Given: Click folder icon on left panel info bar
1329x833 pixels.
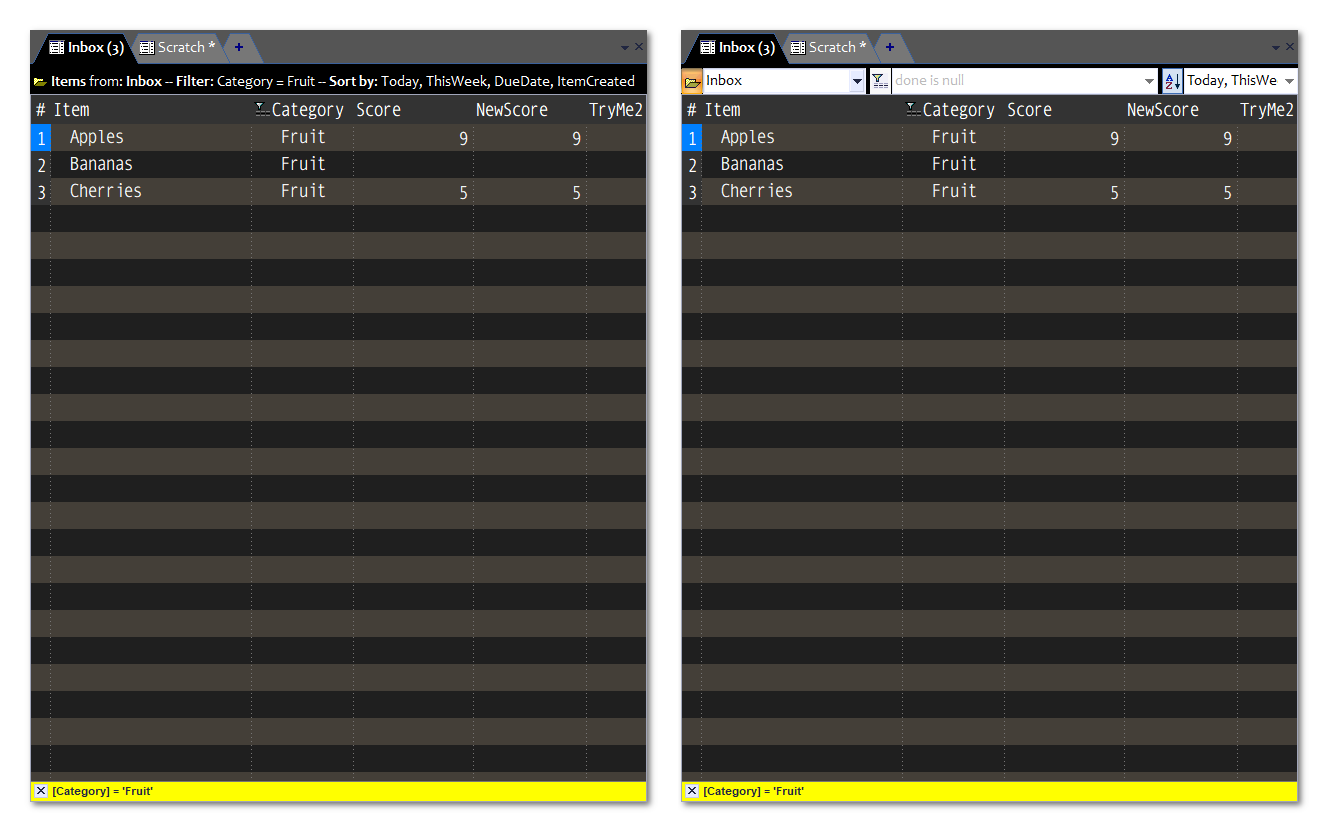Looking at the screenshot, I should [40, 82].
